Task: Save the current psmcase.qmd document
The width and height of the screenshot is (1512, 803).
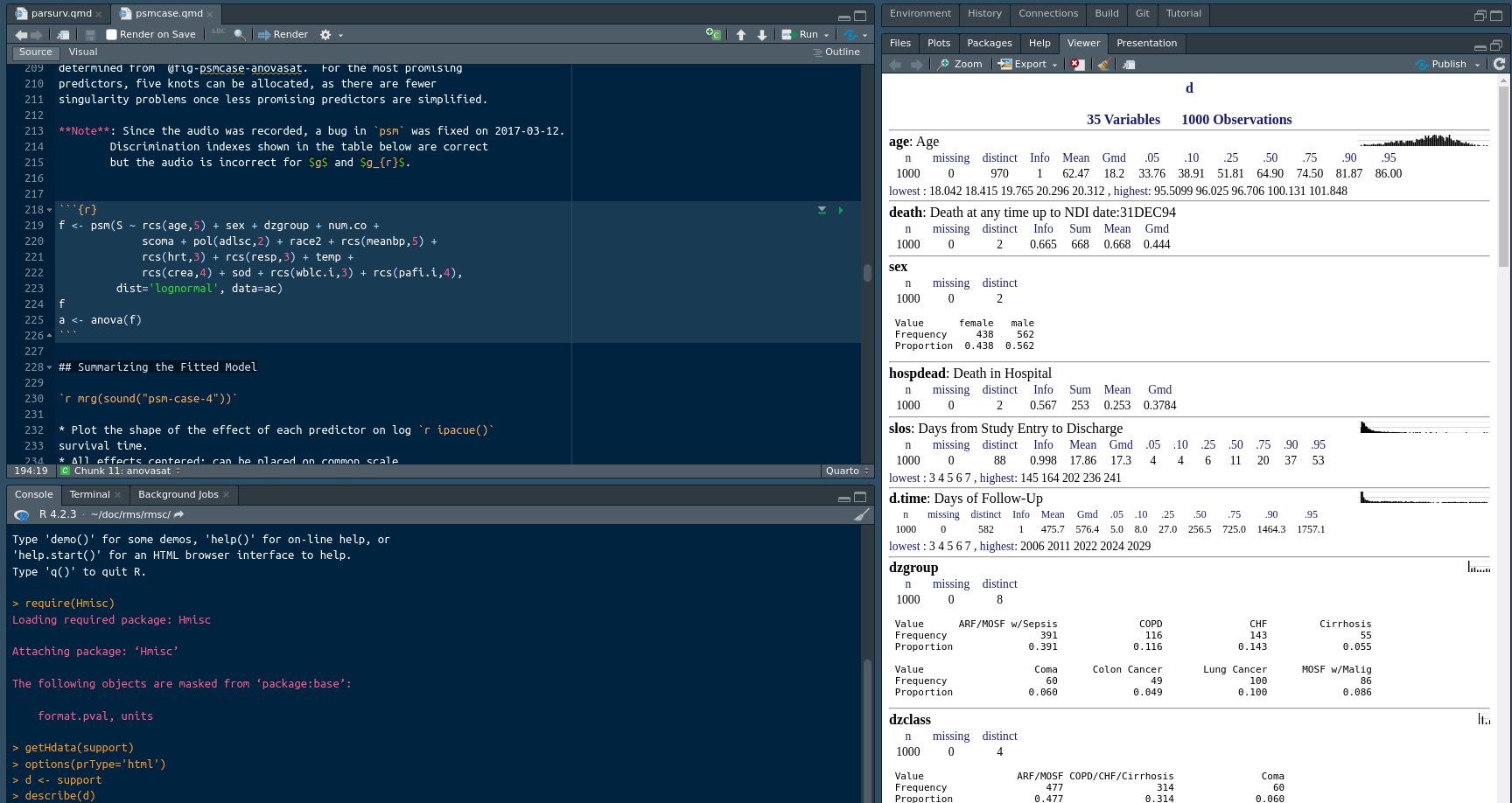Action: click(90, 35)
